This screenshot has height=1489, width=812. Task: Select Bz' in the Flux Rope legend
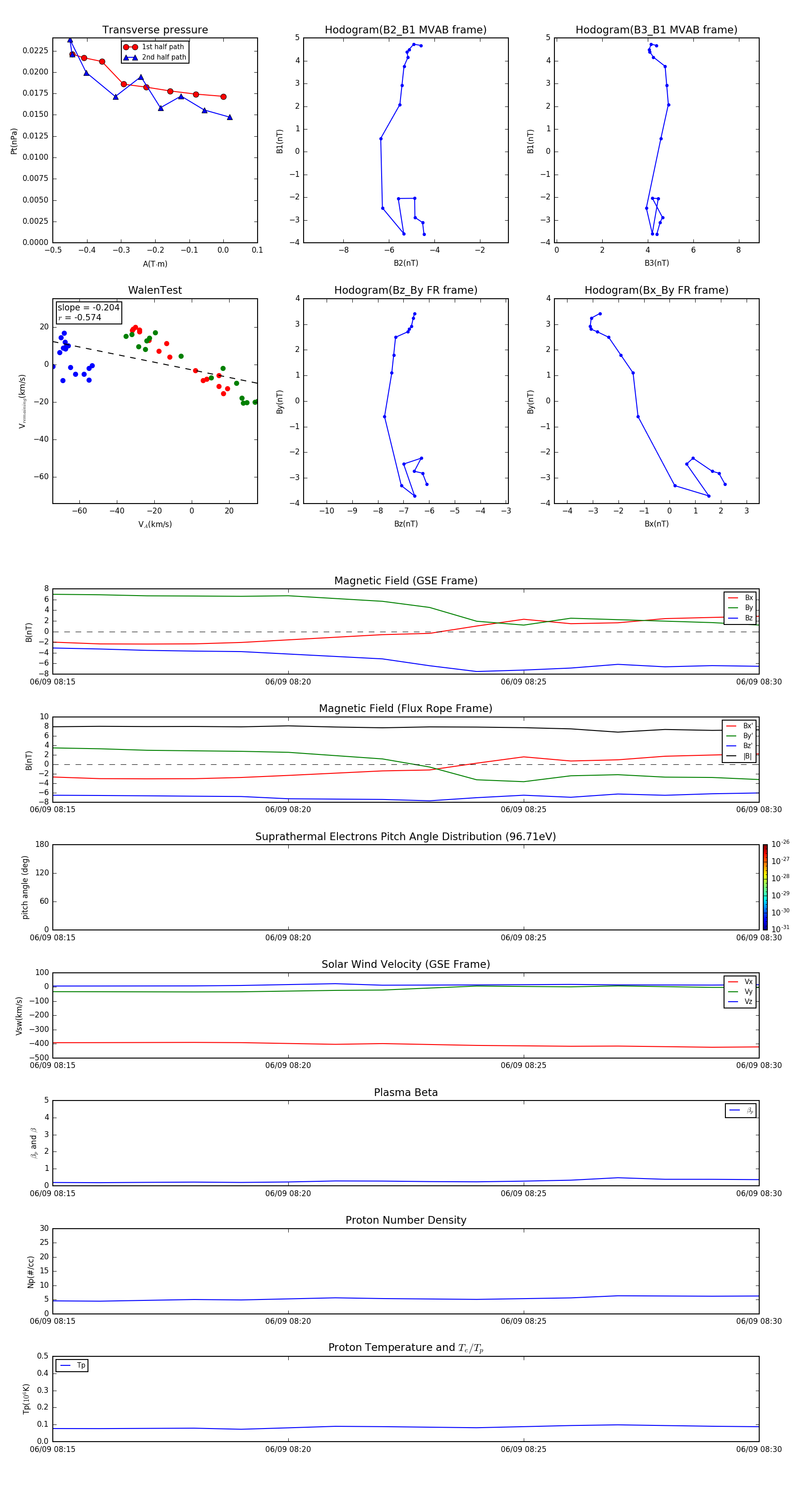[x=740, y=746]
